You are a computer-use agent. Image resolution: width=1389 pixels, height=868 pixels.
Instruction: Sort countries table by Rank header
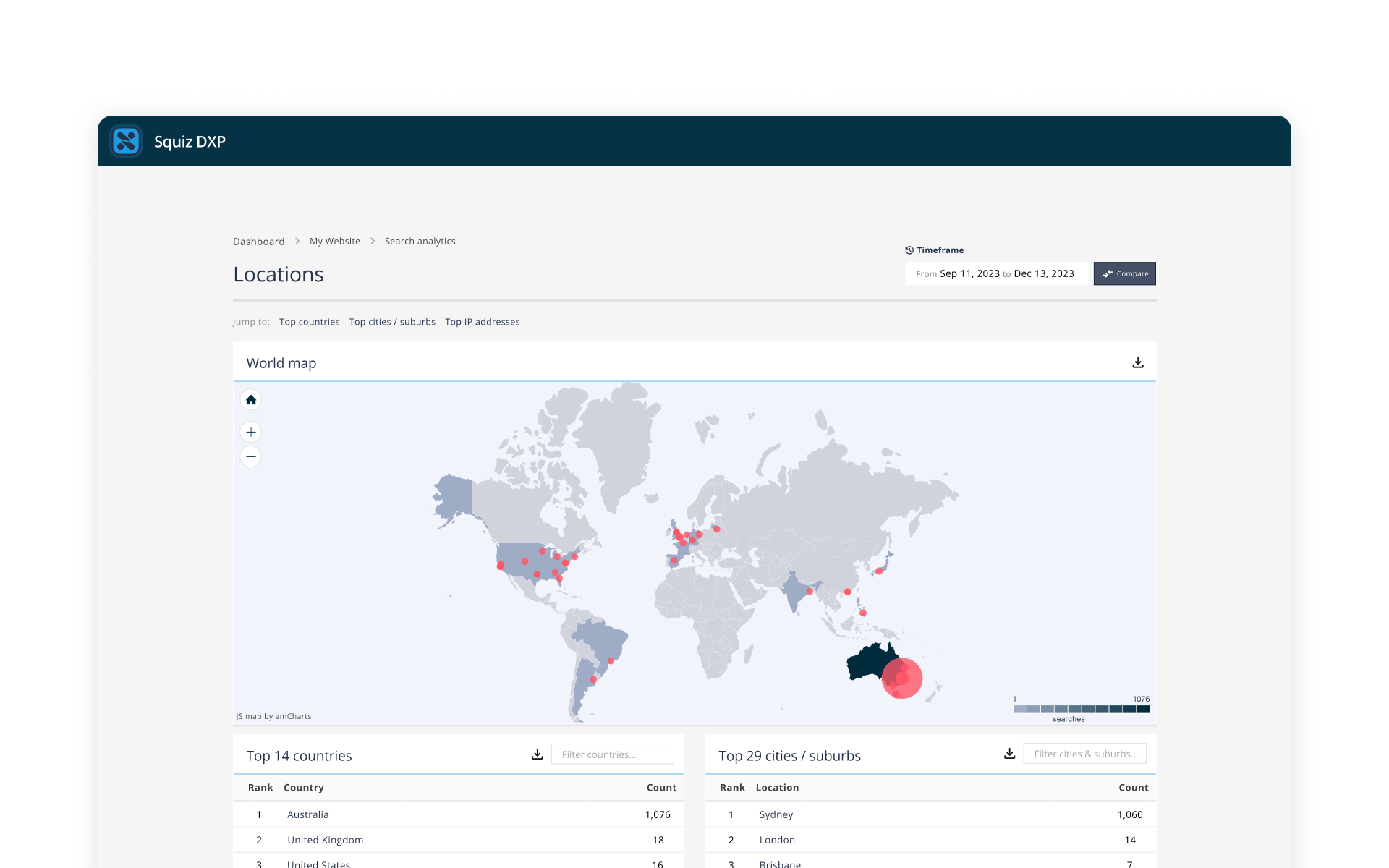point(260,788)
